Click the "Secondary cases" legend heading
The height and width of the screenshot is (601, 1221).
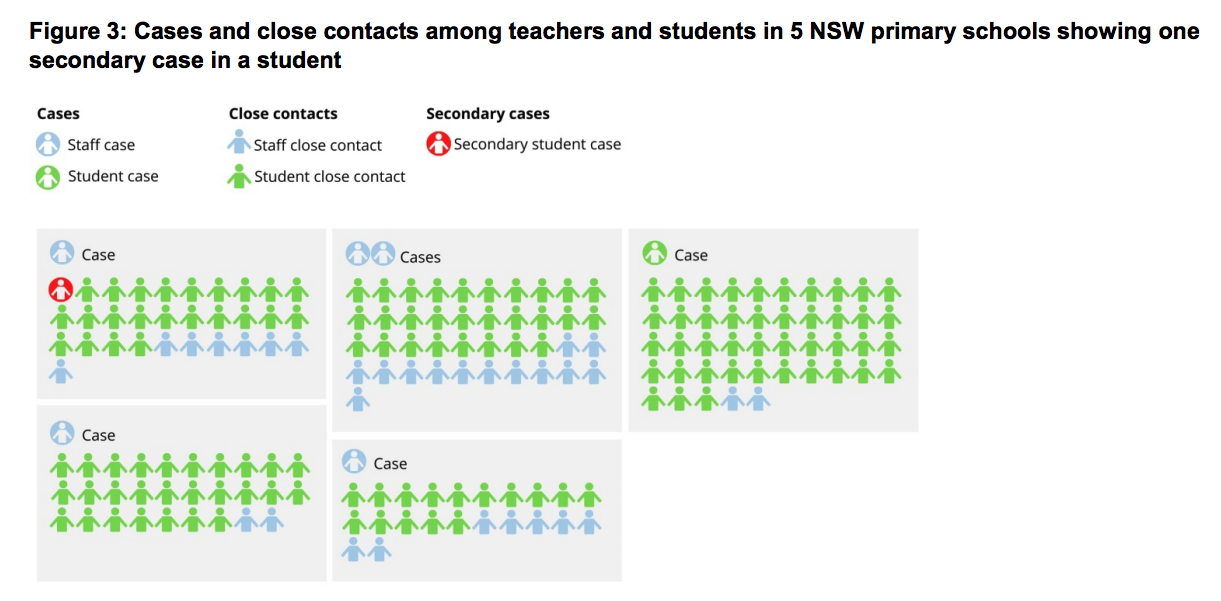[x=488, y=114]
